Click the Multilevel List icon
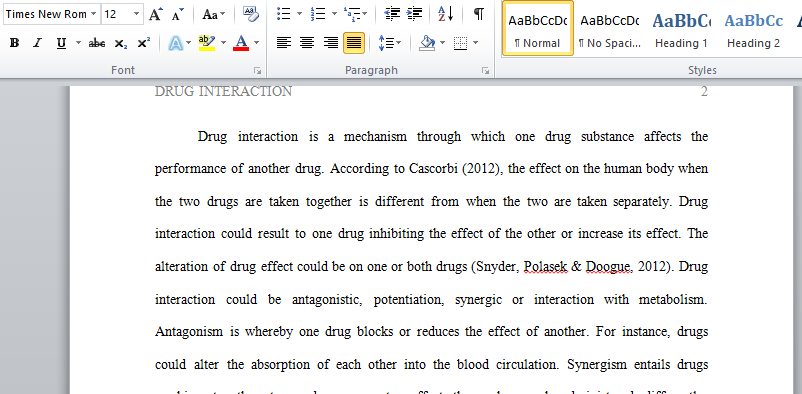Viewport: 802px width, 394px height. pyautogui.click(x=352, y=14)
